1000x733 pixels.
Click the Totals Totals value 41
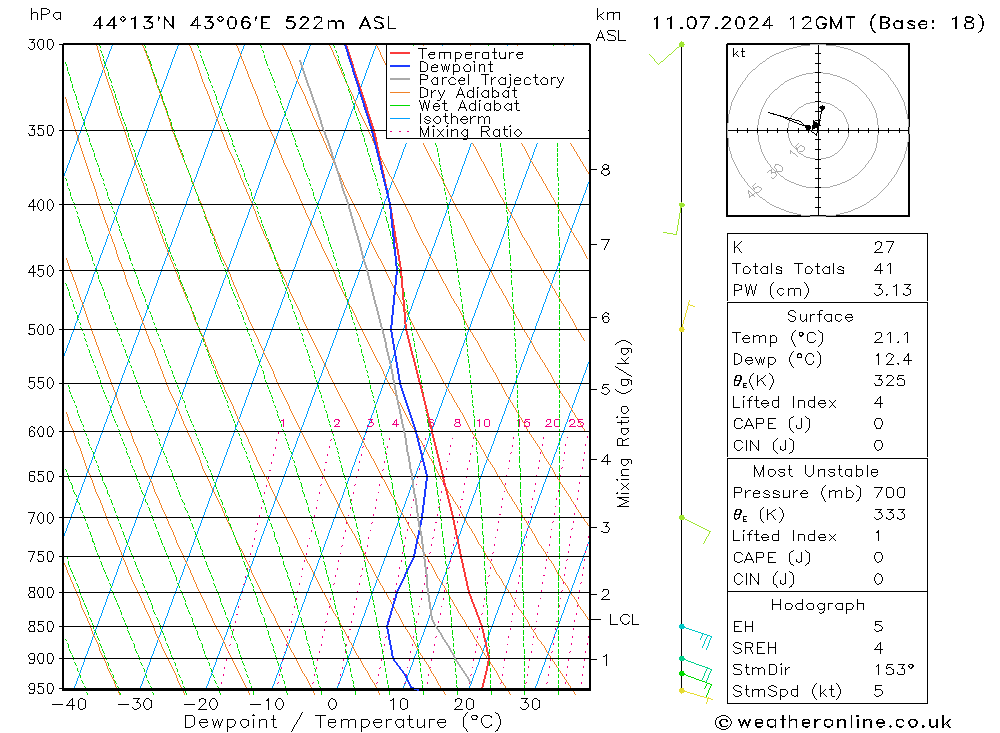(x=883, y=269)
